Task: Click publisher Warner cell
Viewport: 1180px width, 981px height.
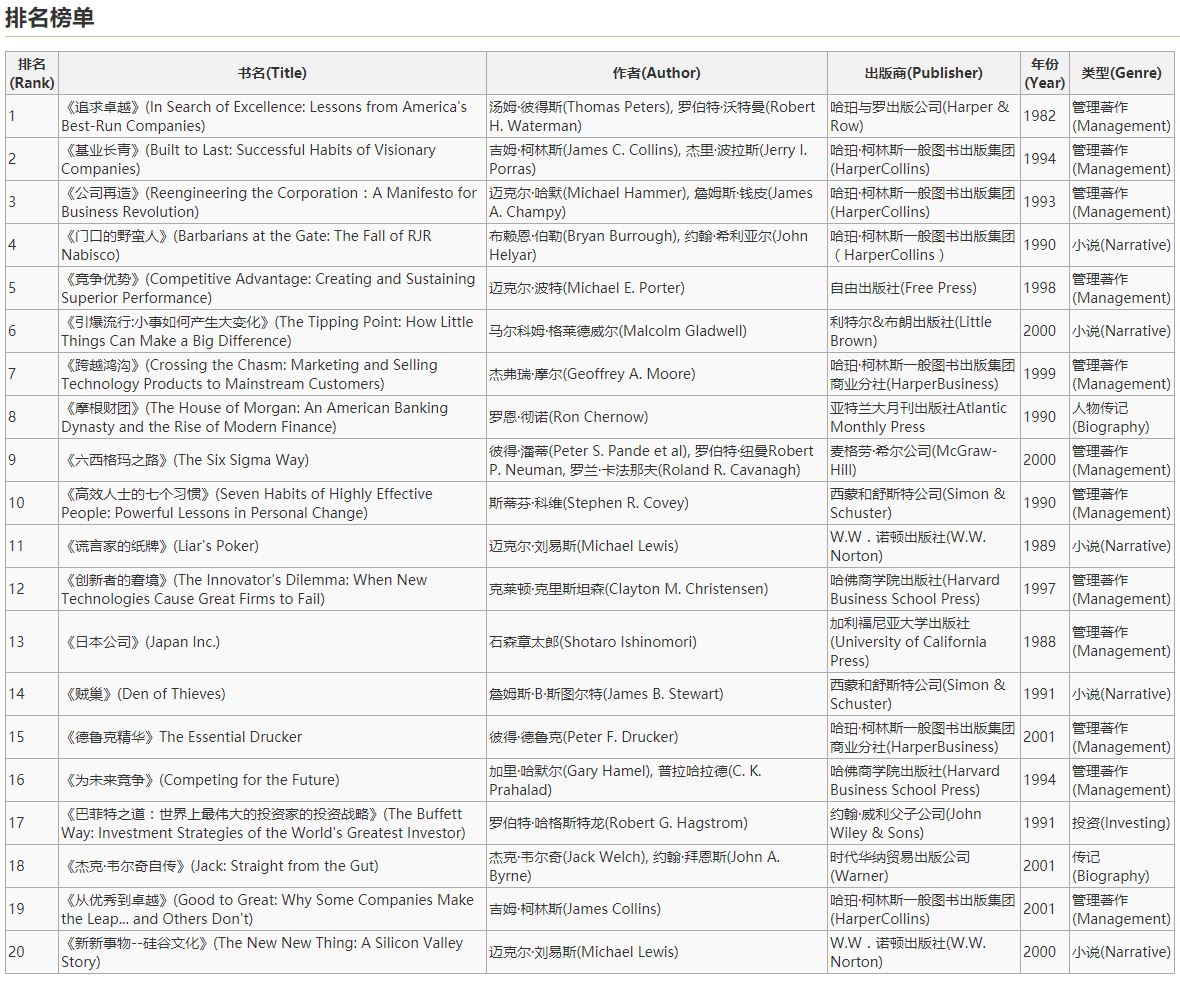Action: click(x=923, y=865)
